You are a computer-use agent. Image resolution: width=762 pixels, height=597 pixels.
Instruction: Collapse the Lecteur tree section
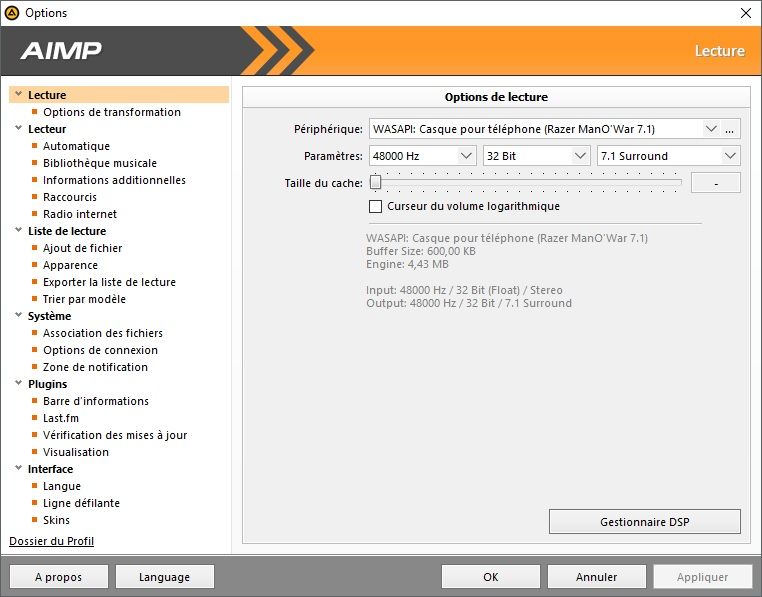coord(18,128)
